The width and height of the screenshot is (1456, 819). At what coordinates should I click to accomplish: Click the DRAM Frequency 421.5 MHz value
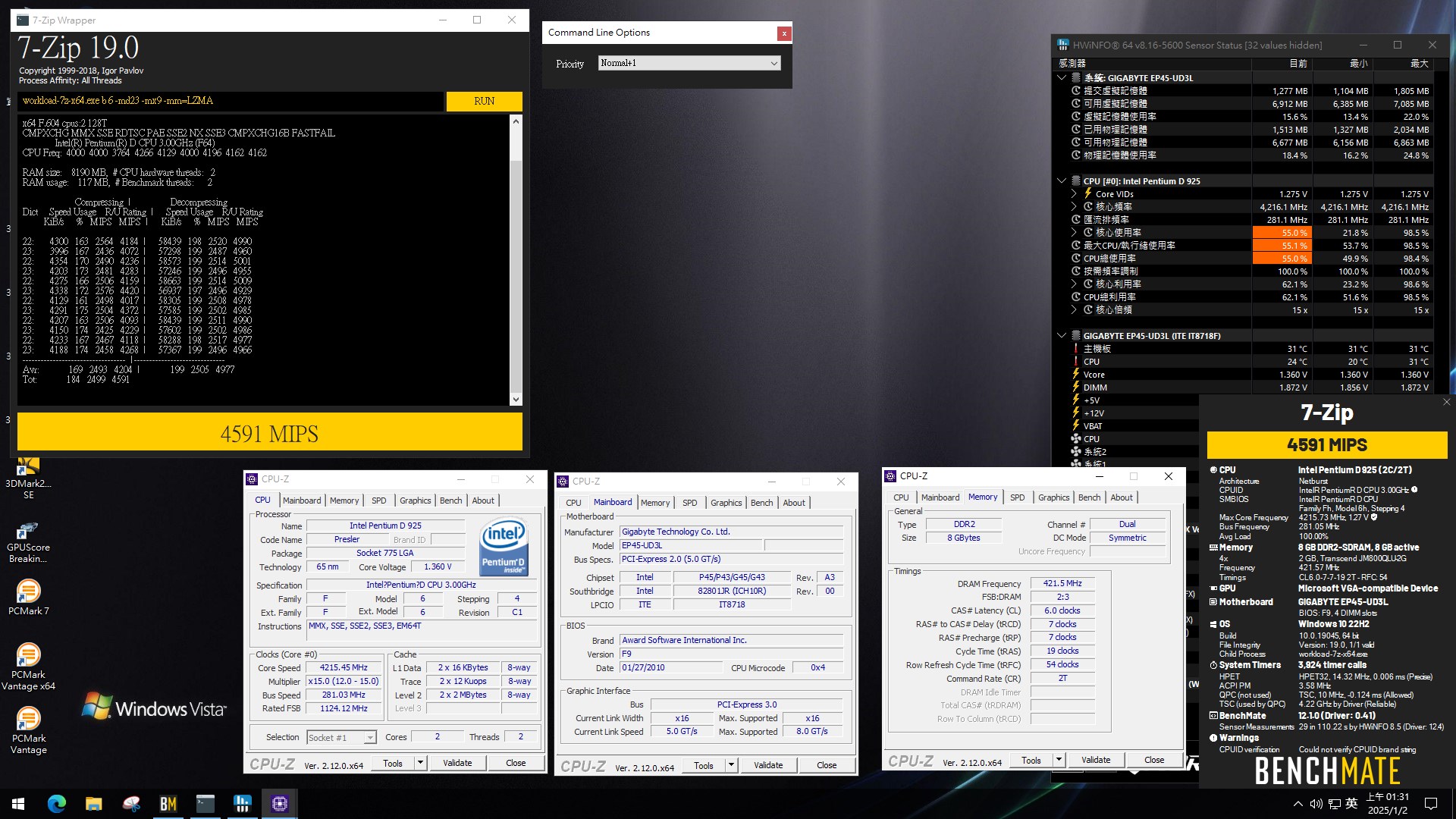pos(1062,583)
